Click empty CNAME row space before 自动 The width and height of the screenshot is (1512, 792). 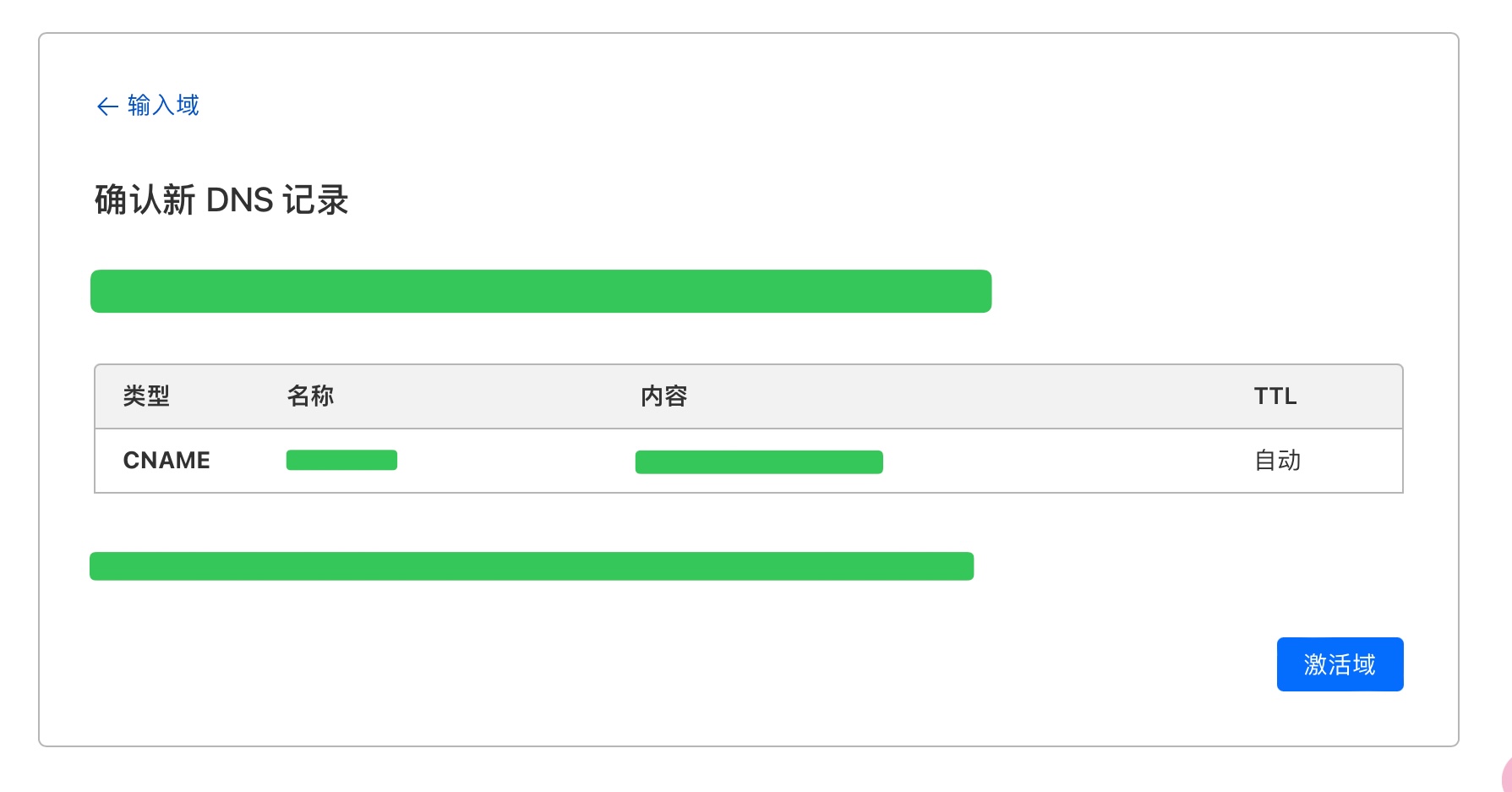click(x=1065, y=461)
